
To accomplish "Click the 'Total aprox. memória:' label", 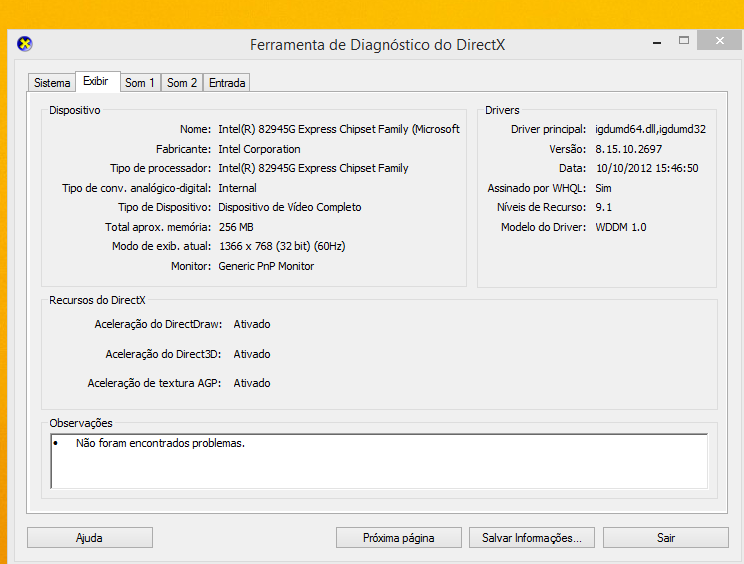I will [158, 227].
